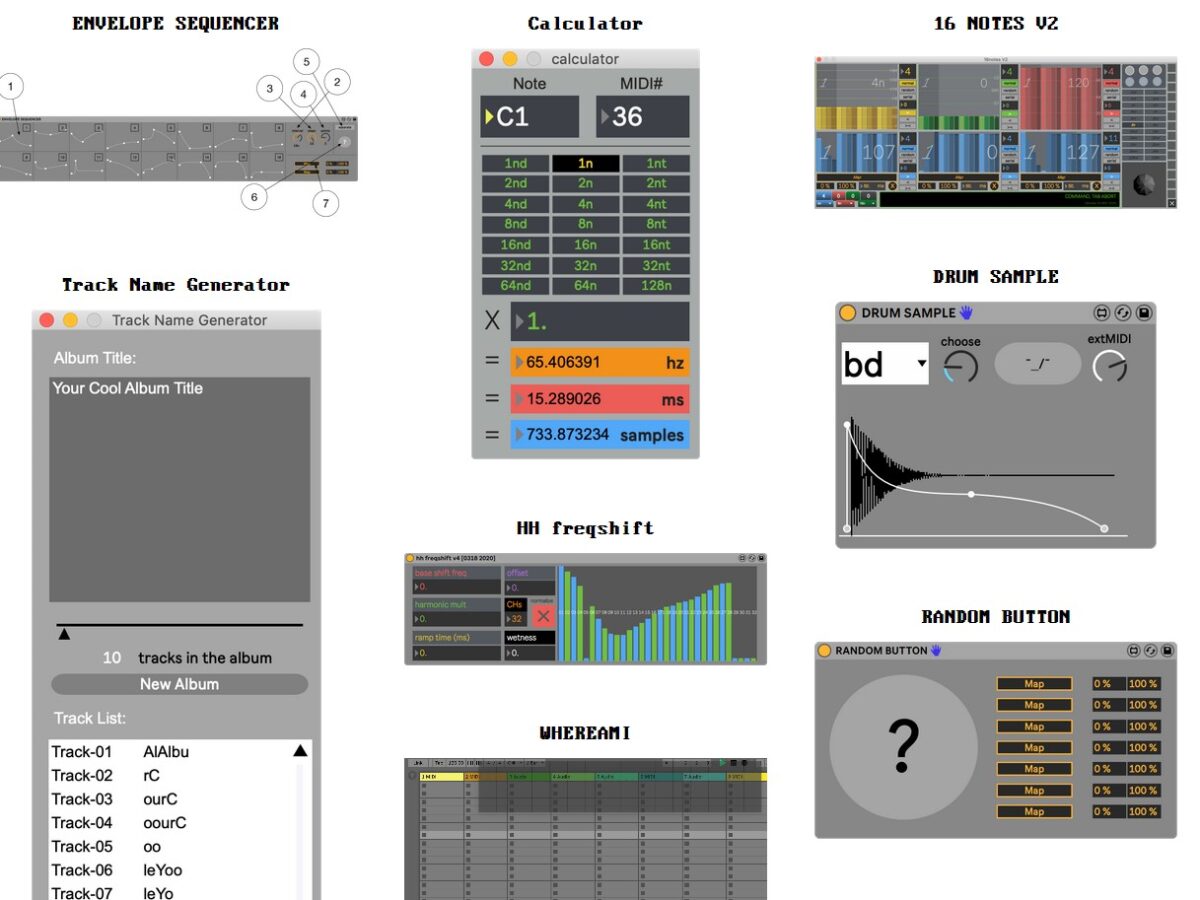Click the red 15.289026 ms result box

point(600,399)
